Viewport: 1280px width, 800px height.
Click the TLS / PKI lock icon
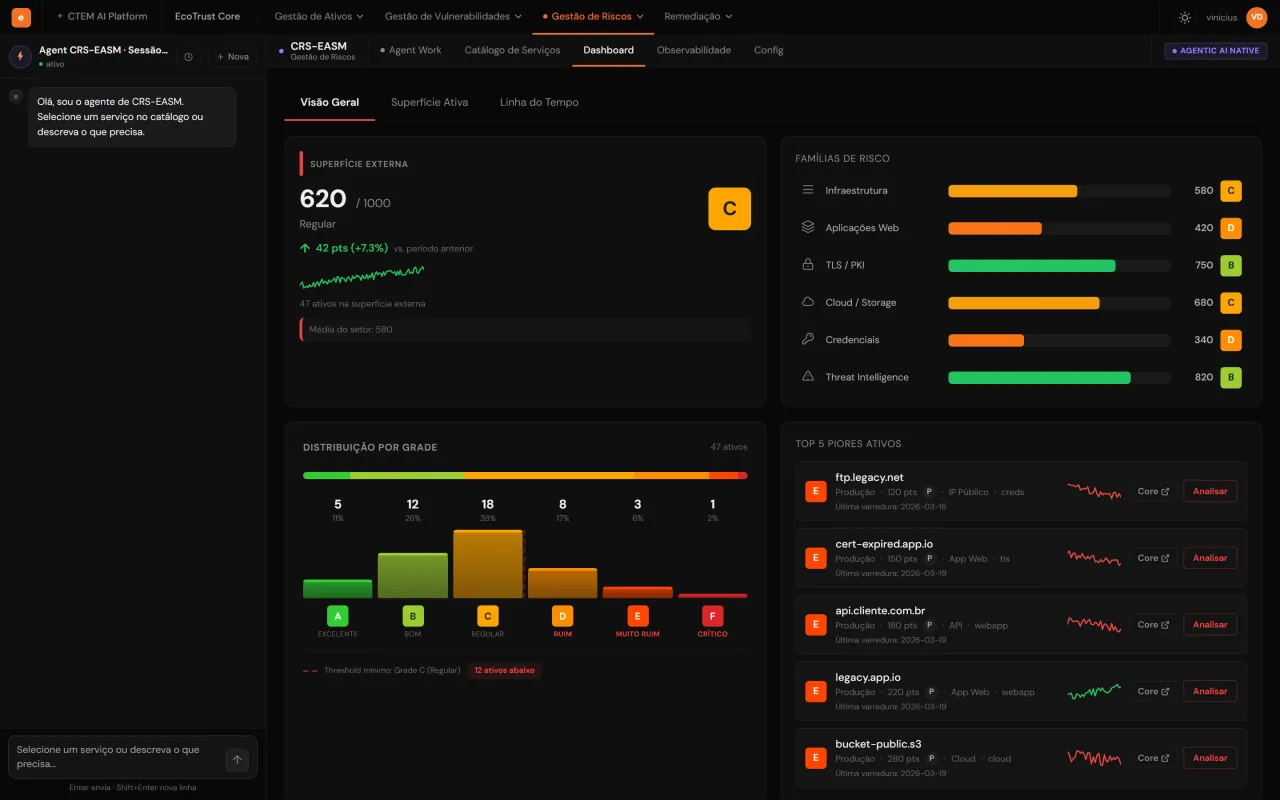coord(808,265)
